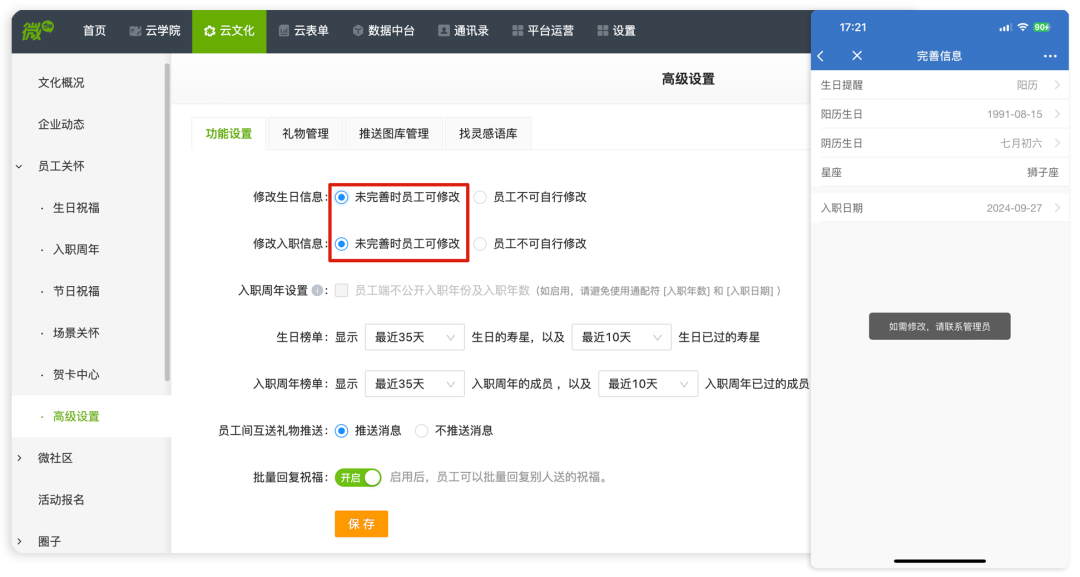Viewport: 1080px width, 577px height.
Task: Tap the phone home indicator bar
Action: point(939,561)
